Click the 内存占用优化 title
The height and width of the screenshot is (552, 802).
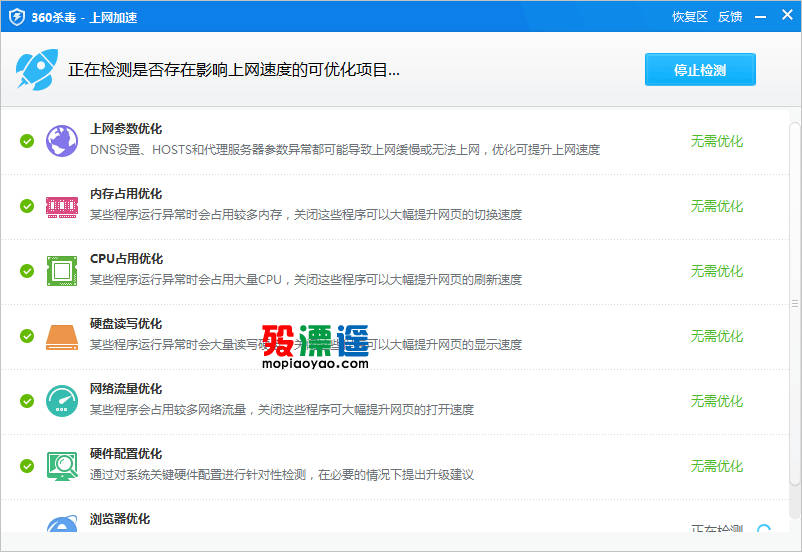126,194
